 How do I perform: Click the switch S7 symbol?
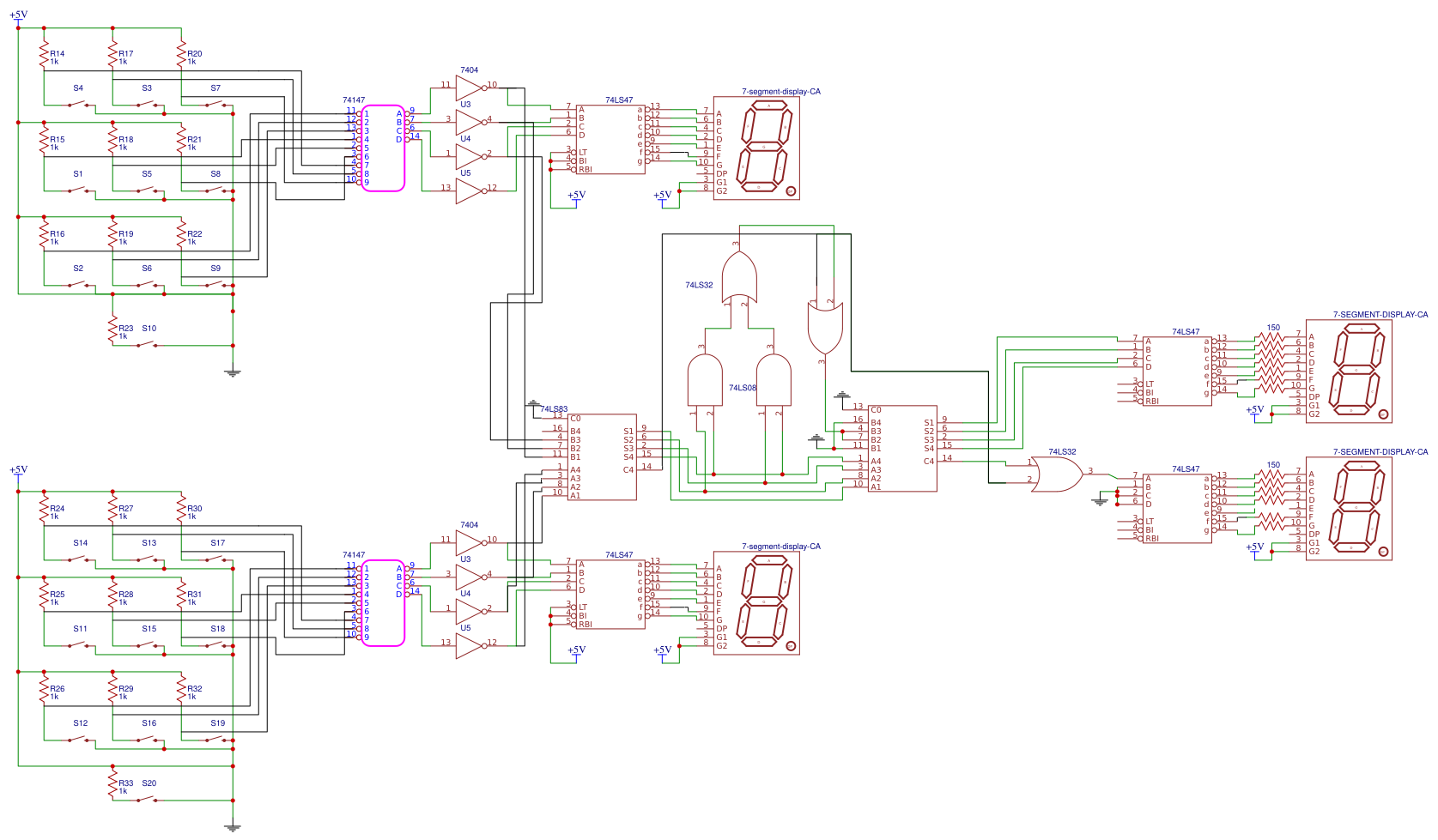click(x=215, y=104)
